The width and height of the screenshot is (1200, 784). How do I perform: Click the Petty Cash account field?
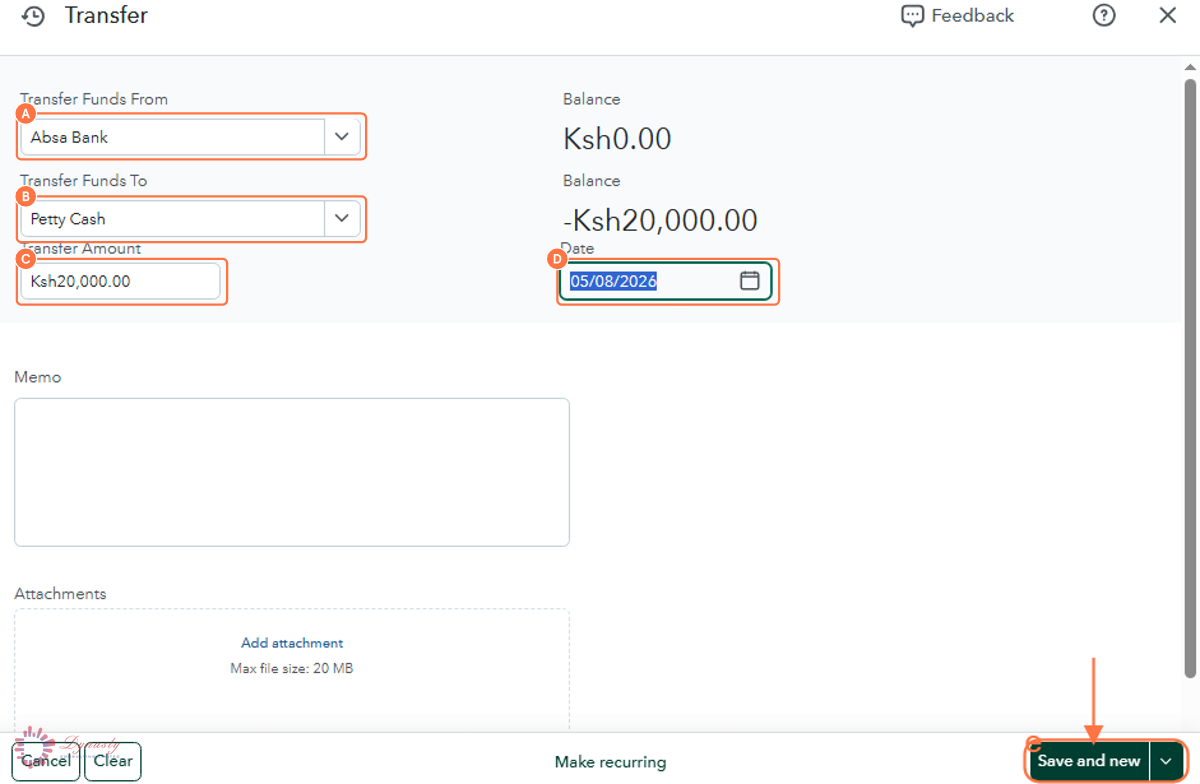coord(173,218)
